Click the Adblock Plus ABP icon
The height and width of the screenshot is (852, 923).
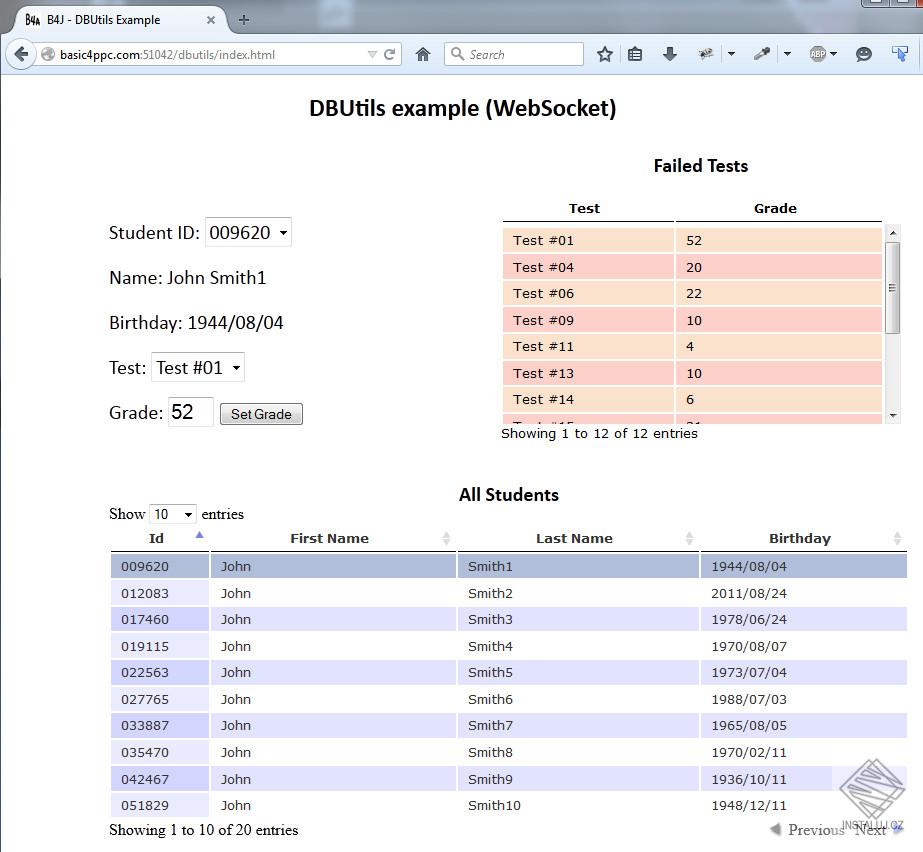[x=817, y=54]
